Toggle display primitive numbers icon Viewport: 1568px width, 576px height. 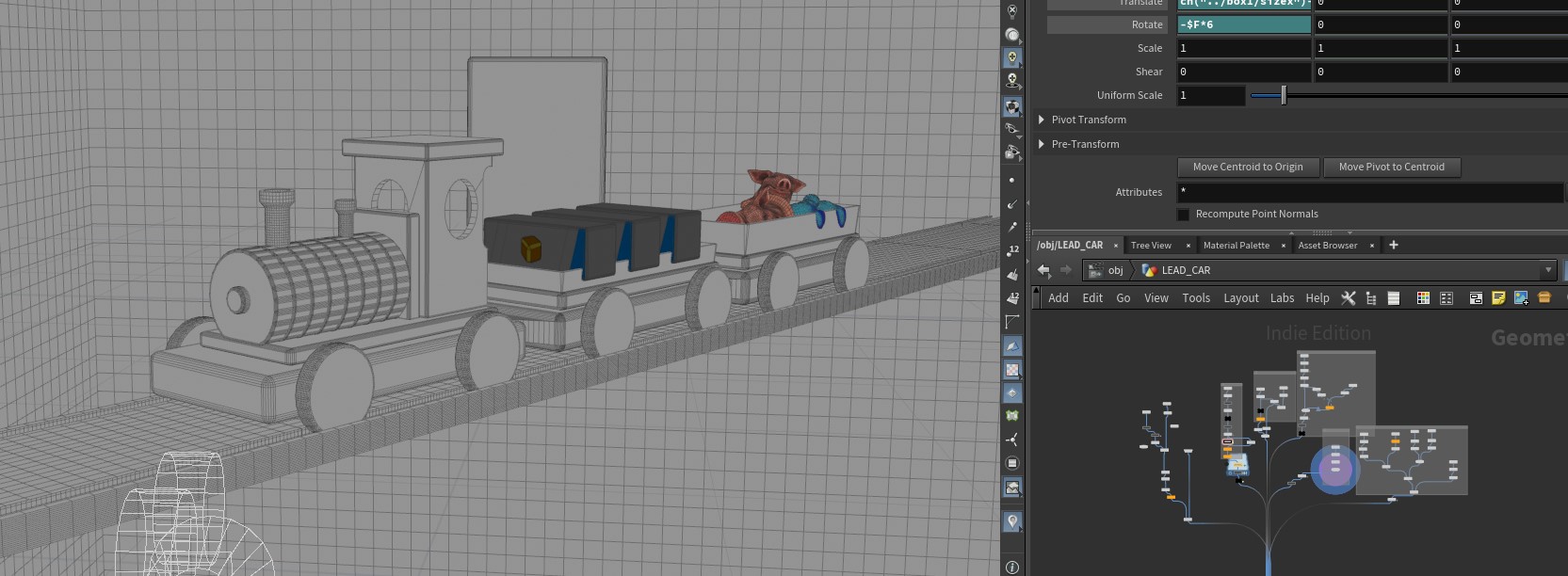(1012, 298)
